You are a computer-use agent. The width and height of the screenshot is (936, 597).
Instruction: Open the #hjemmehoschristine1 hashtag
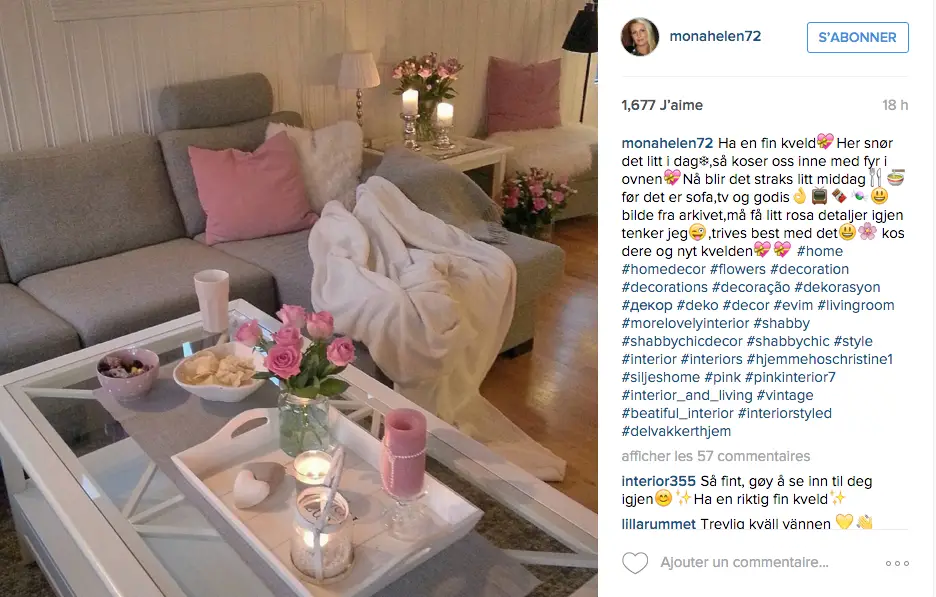820,359
